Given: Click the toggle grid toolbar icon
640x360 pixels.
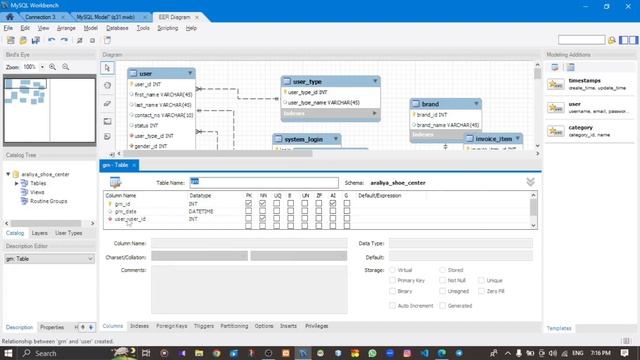Looking at the screenshot, I should point(80,40).
